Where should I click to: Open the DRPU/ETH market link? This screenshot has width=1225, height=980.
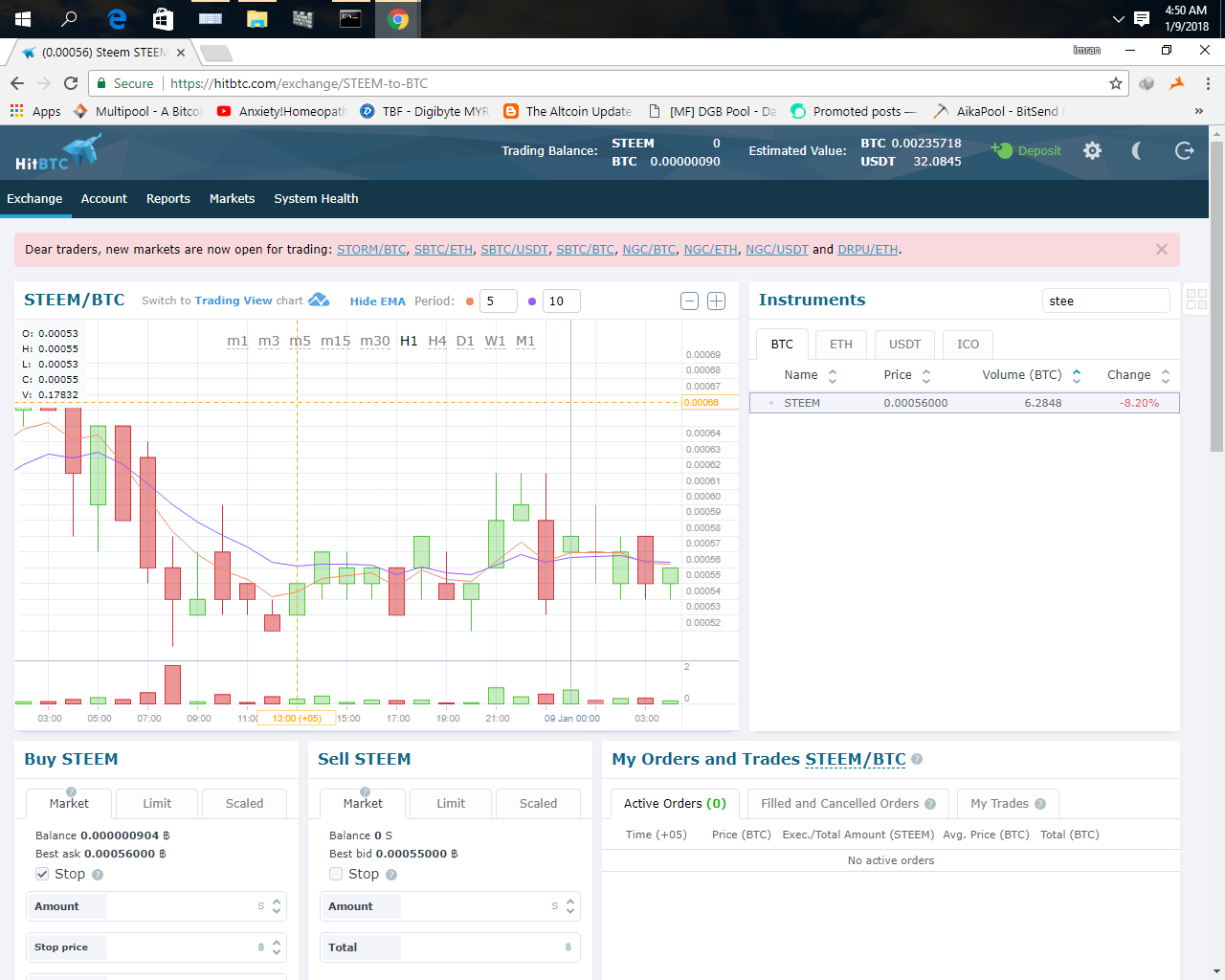pos(868,249)
